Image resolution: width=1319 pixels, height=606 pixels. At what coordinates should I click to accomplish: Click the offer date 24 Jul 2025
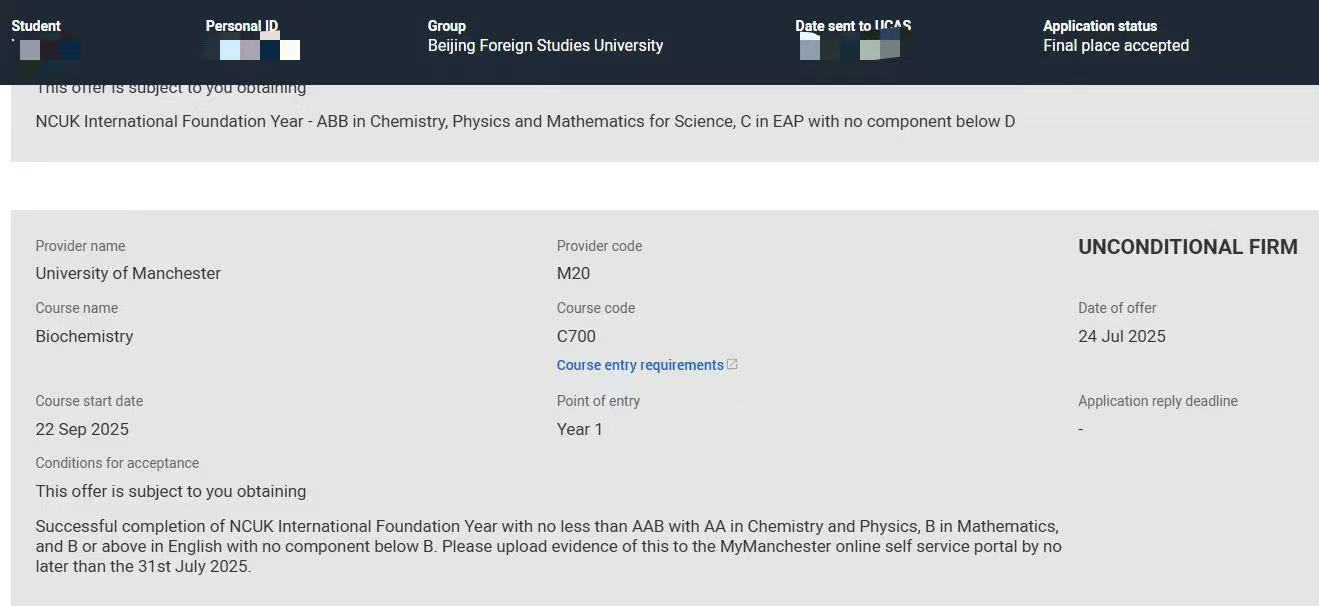point(1121,336)
